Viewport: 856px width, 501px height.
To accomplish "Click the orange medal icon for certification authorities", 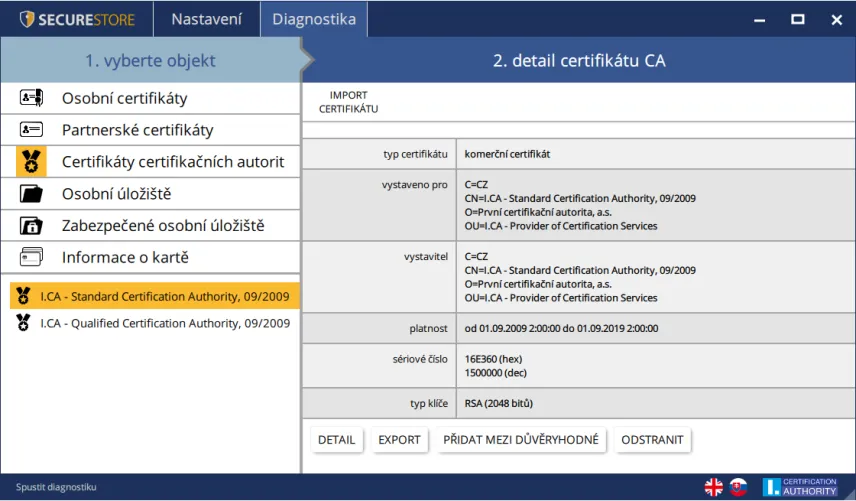I will coord(31,162).
